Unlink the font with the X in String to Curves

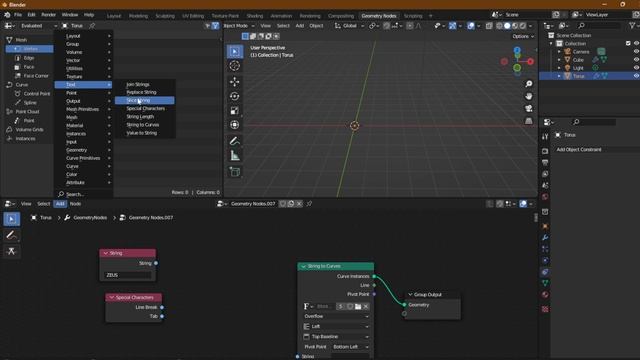click(366, 307)
